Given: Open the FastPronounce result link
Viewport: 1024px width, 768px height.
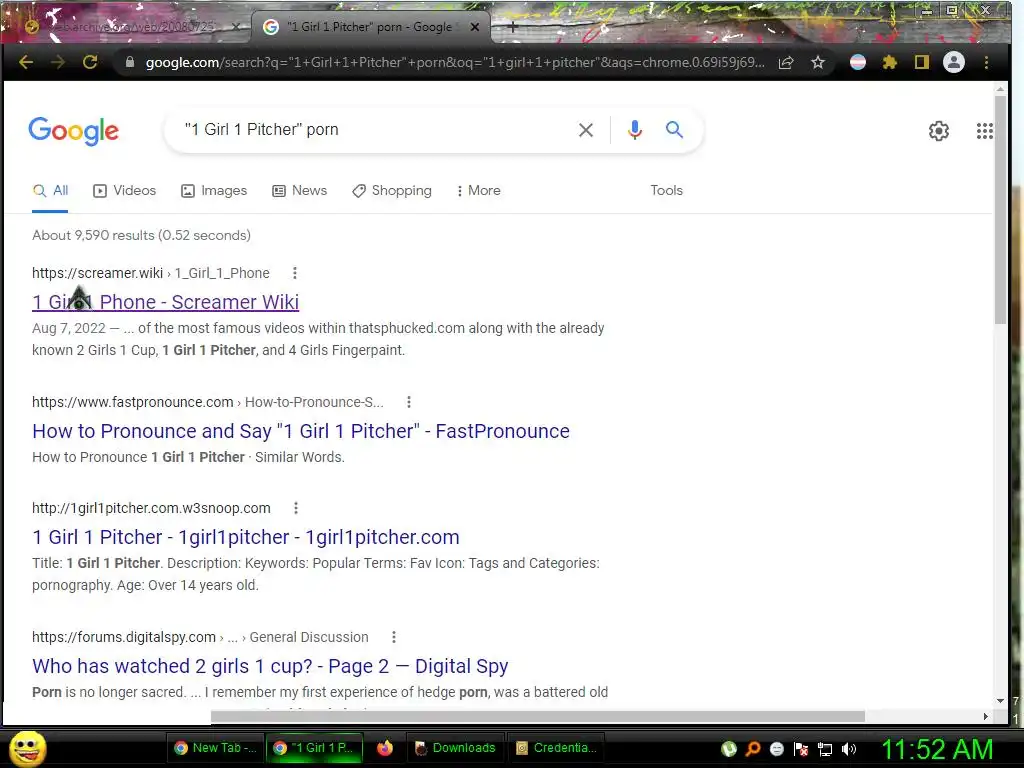Looking at the screenshot, I should click(x=301, y=431).
